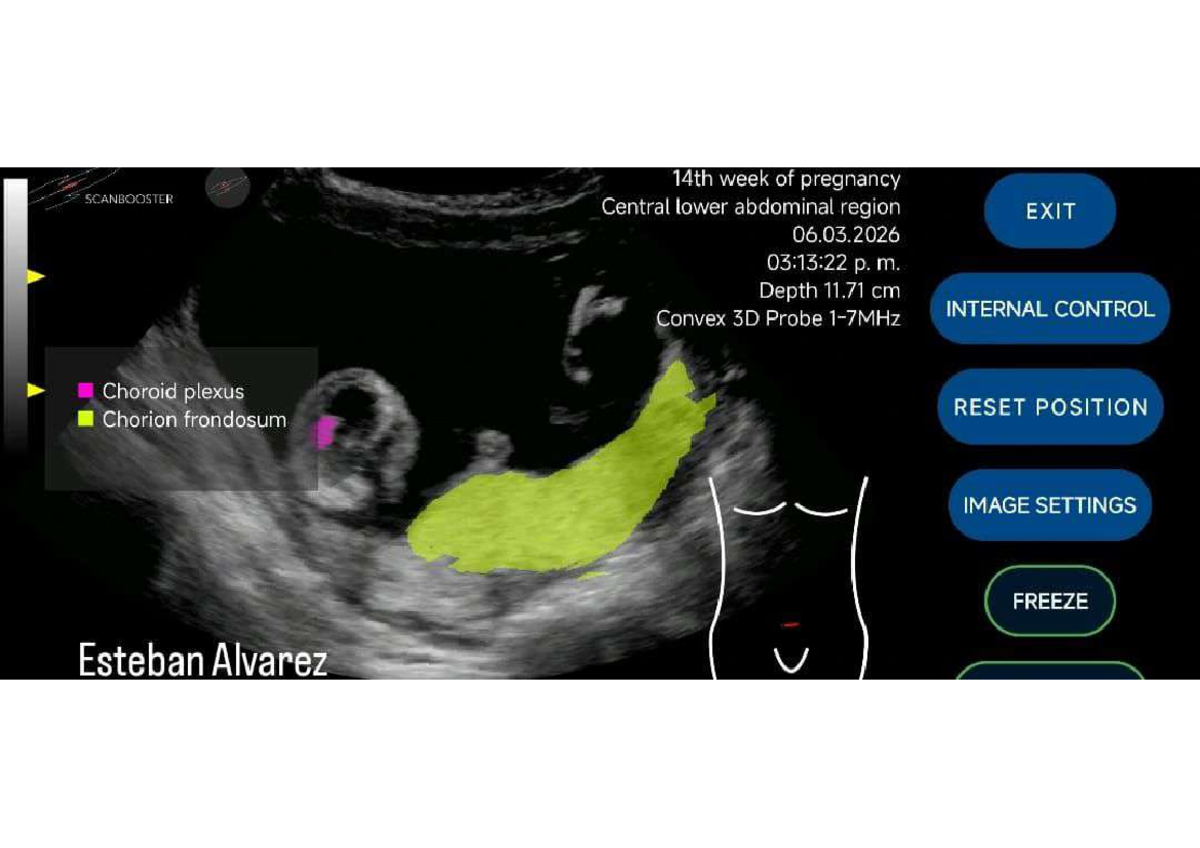This screenshot has width=1200, height=848.
Task: Click 'Convex 3D Probe 1-7MHz' label
Action: coord(779,319)
